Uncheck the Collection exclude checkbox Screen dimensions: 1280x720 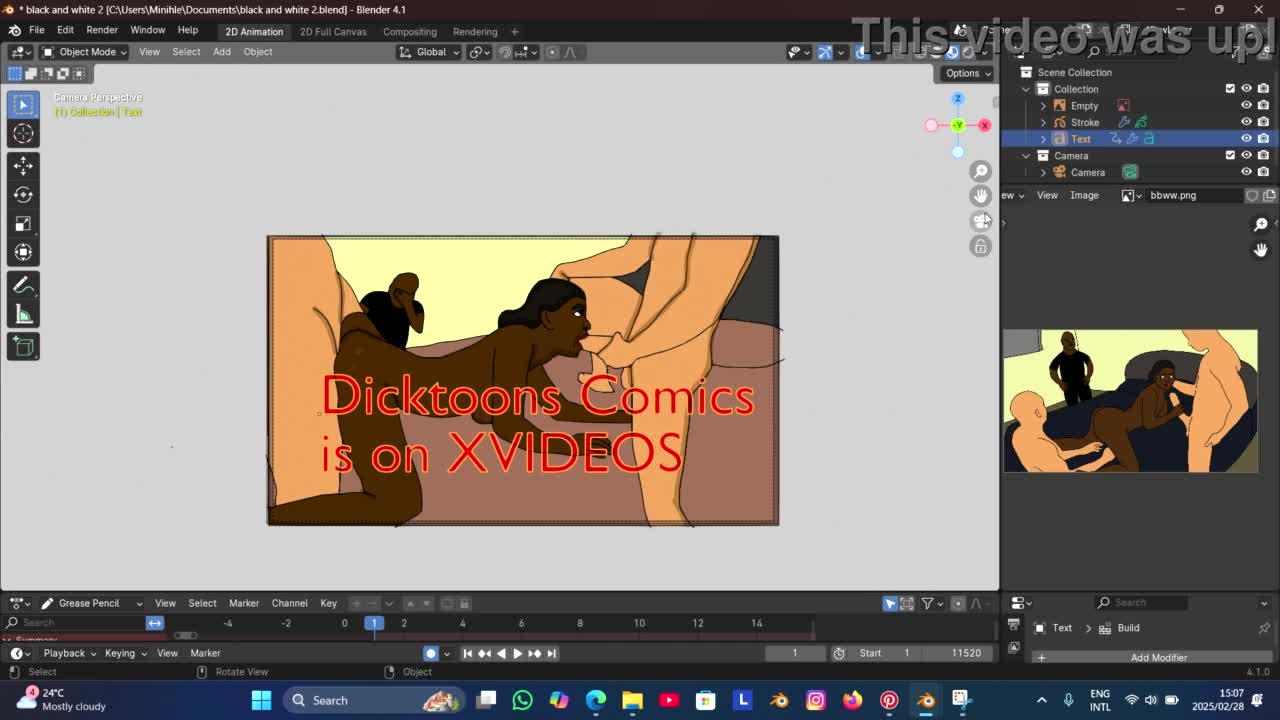point(1230,89)
